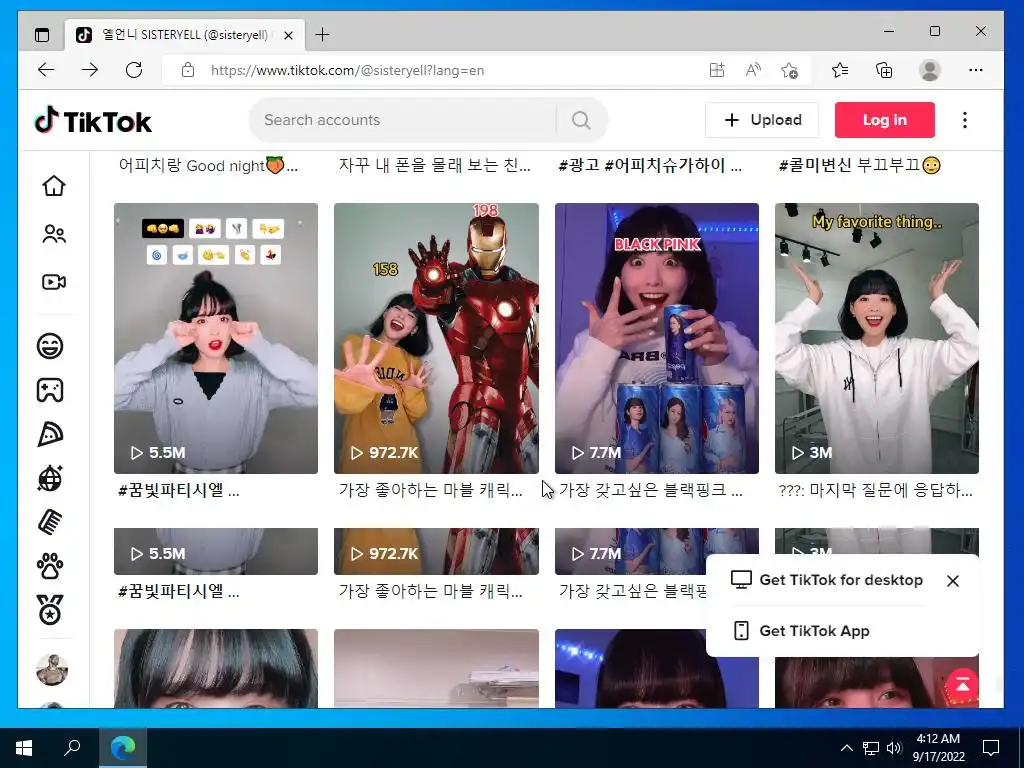Open the Iron Man 972.7K video
The image size is (1024, 768).
[436, 338]
